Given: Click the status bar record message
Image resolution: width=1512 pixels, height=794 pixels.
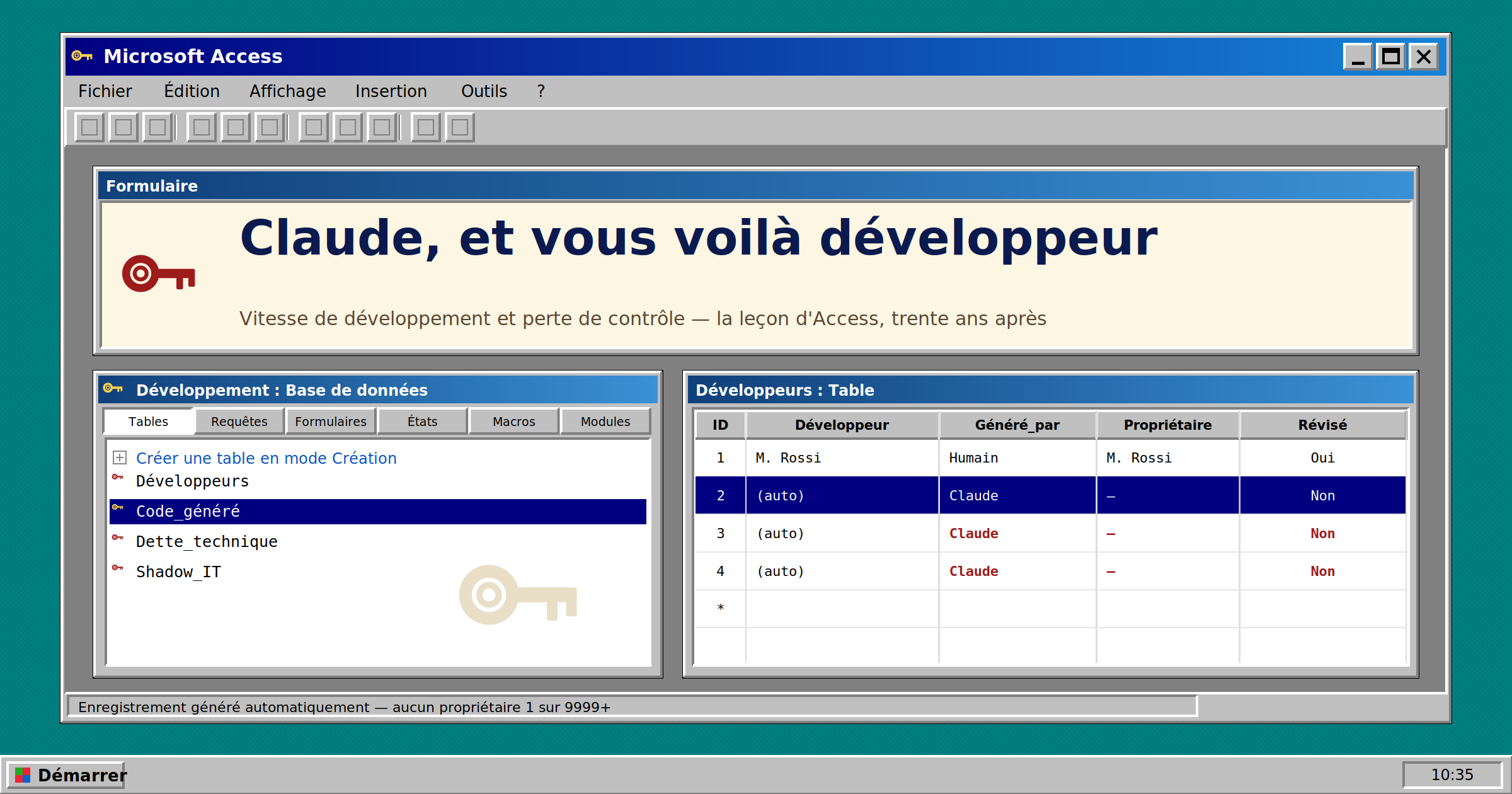Looking at the screenshot, I should click(x=632, y=707).
